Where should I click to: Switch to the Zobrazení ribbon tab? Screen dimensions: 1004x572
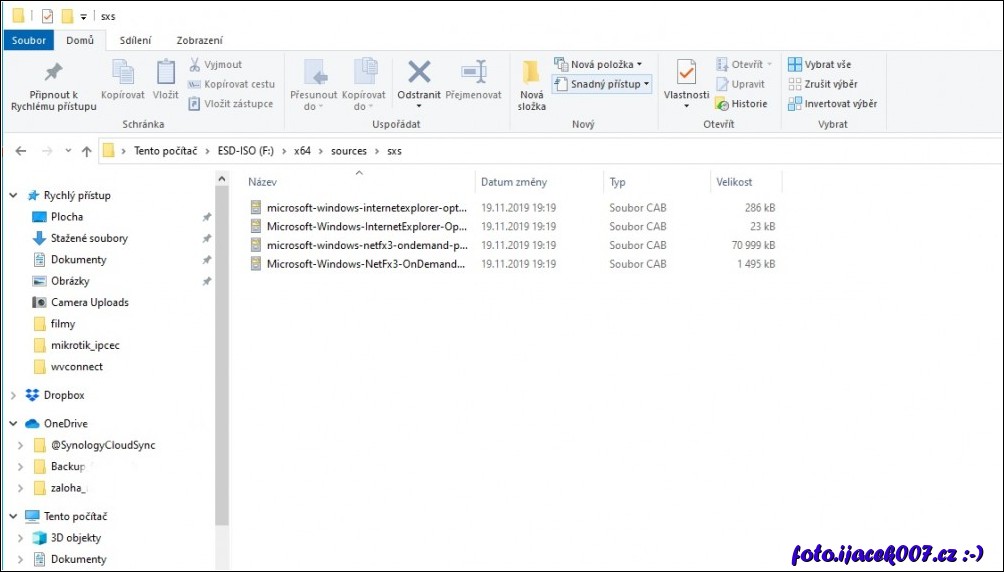(x=199, y=40)
